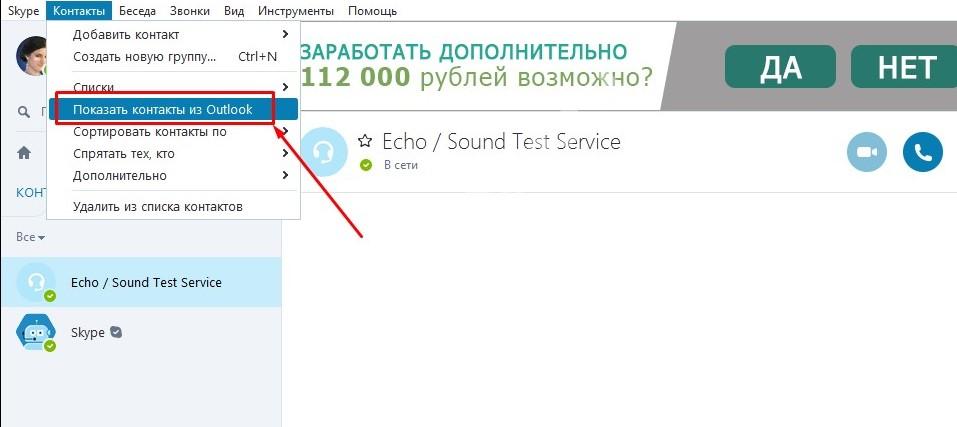Image resolution: width=957 pixels, height=427 pixels.
Task: Click the Echo / Sound Test Service header title
Action: (x=501, y=142)
